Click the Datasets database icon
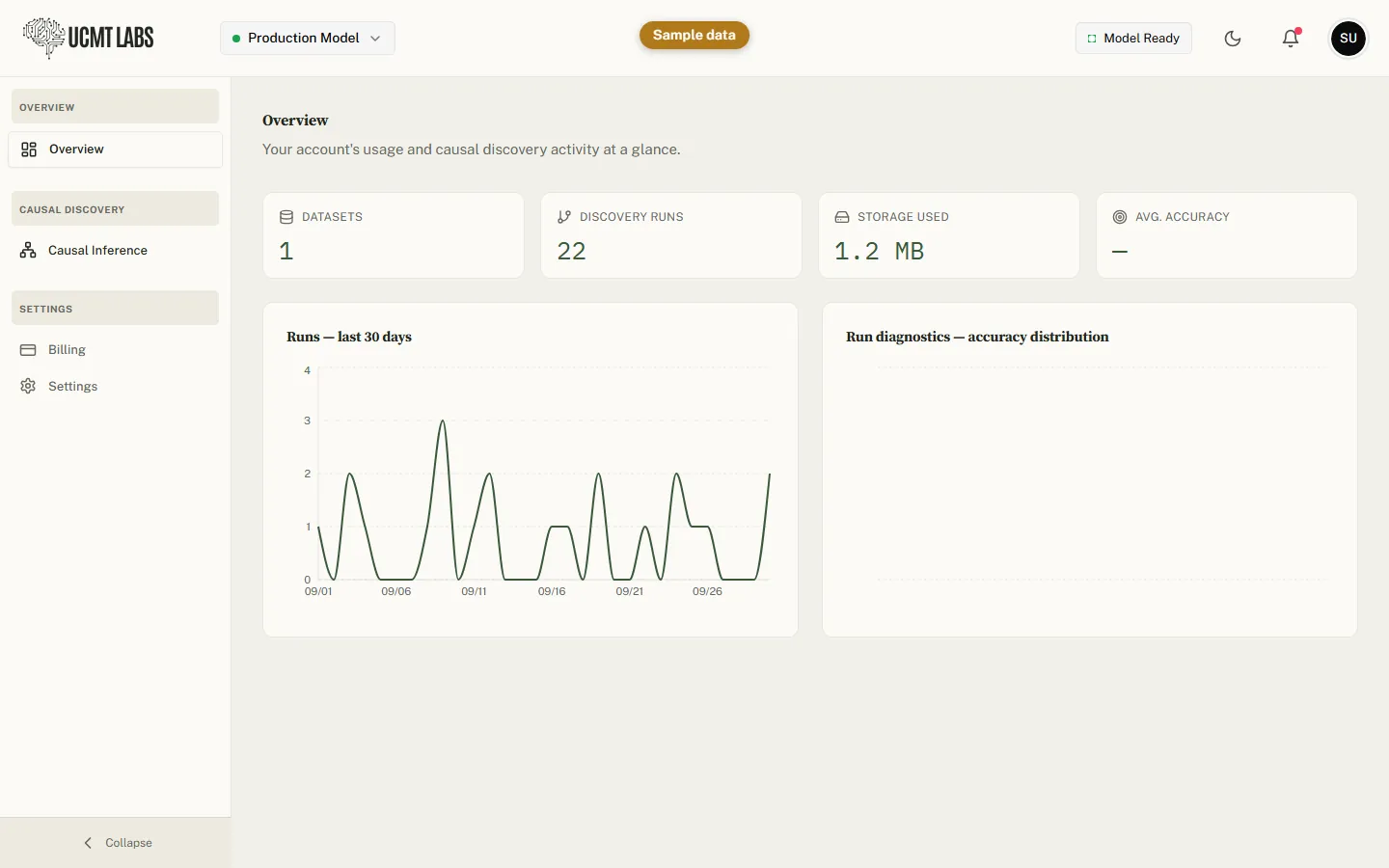Image resolution: width=1389 pixels, height=868 pixels. (x=286, y=217)
